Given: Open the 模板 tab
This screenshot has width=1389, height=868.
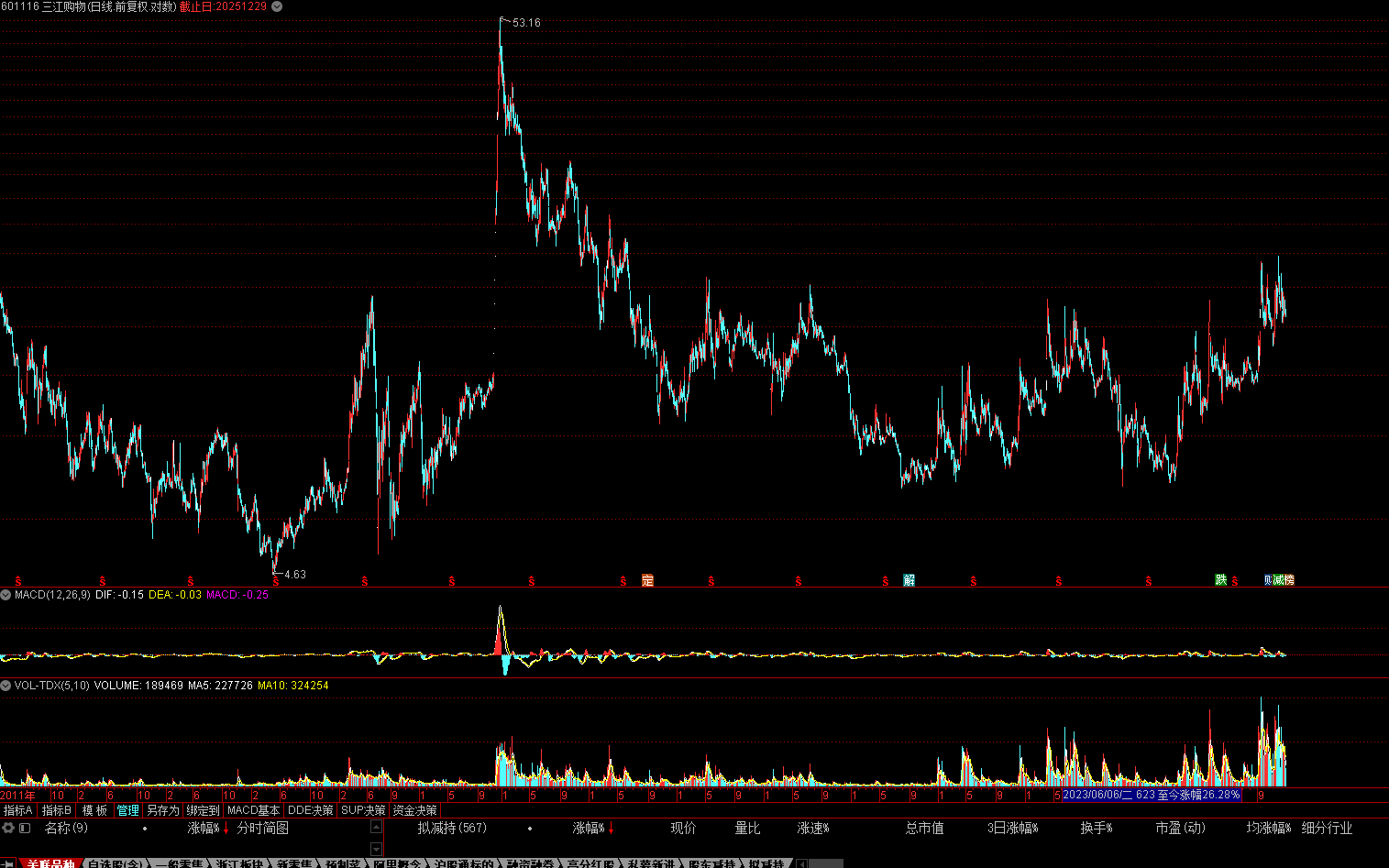Looking at the screenshot, I should [94, 810].
